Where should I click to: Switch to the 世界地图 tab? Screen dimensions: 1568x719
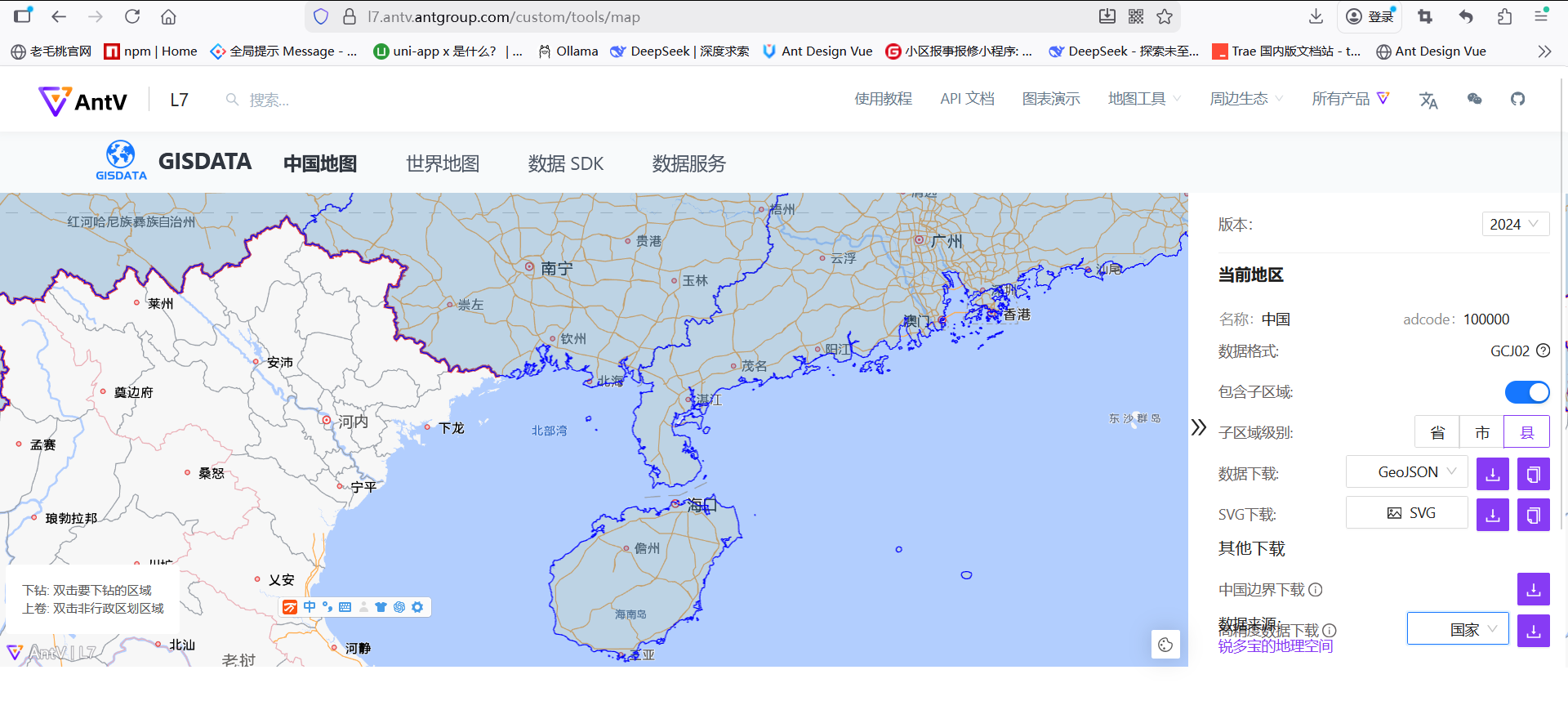coord(443,163)
